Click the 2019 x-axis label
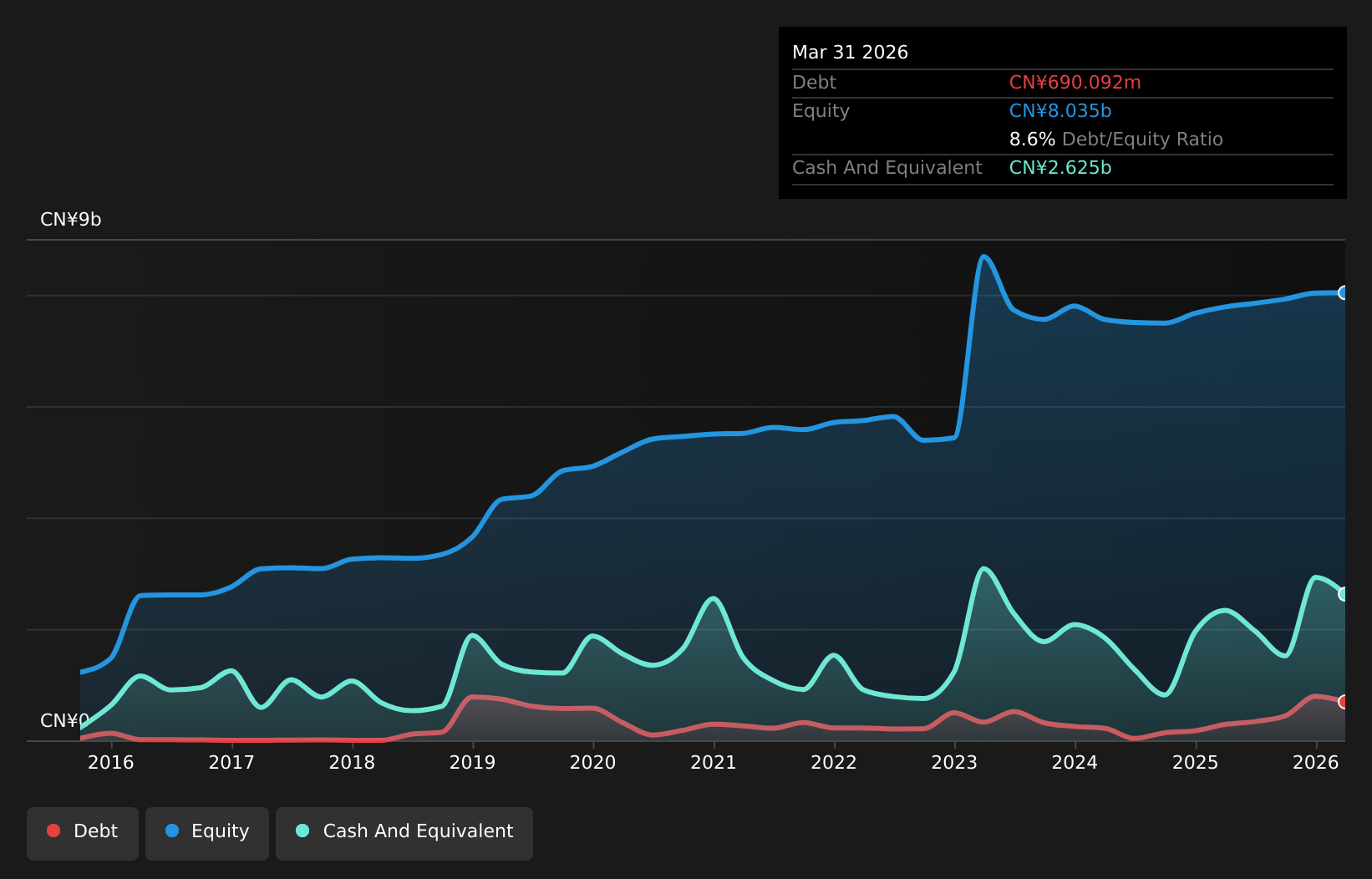 [x=473, y=762]
